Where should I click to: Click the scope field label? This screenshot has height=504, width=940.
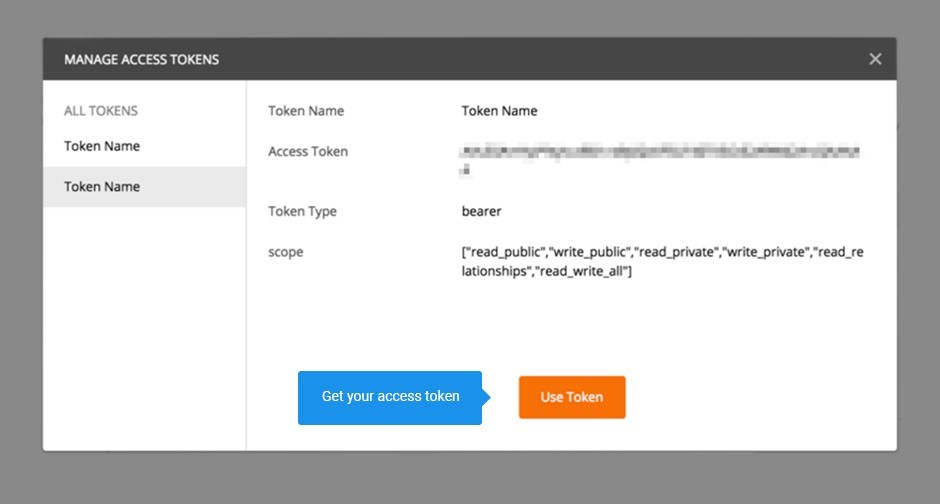[x=285, y=252]
